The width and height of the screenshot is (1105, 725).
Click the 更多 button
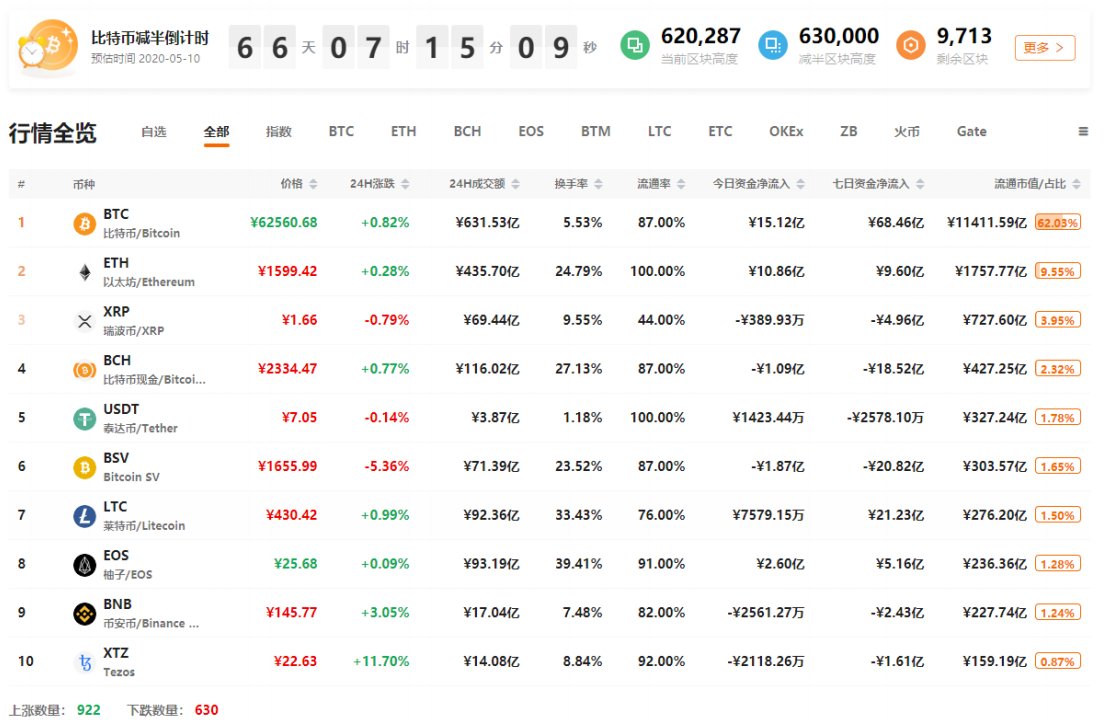1045,47
